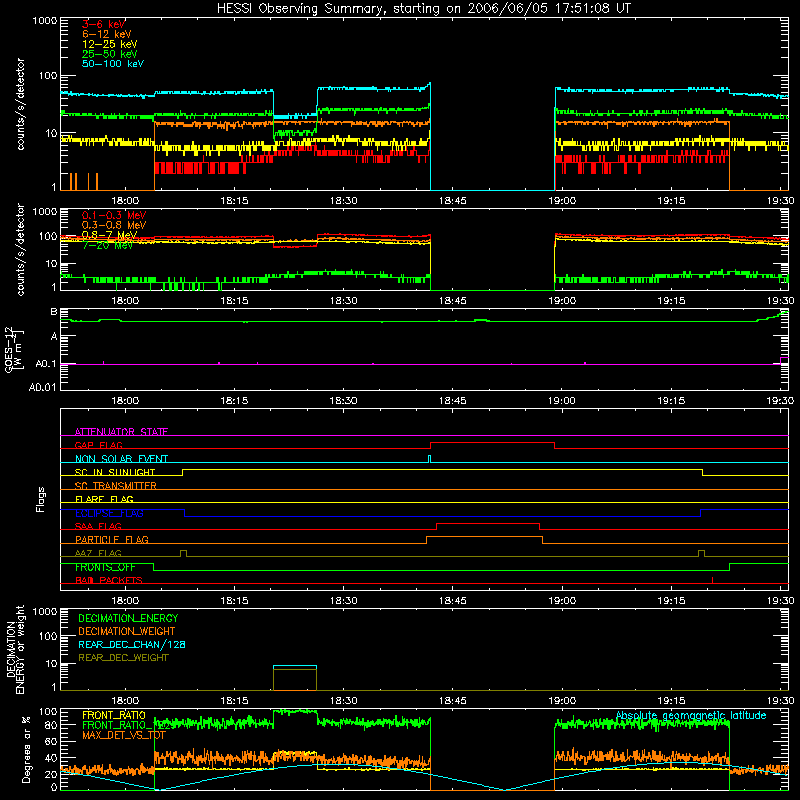This screenshot has width=800, height=800.
Task: Select the SAA_FLAG label
Action: [98, 526]
